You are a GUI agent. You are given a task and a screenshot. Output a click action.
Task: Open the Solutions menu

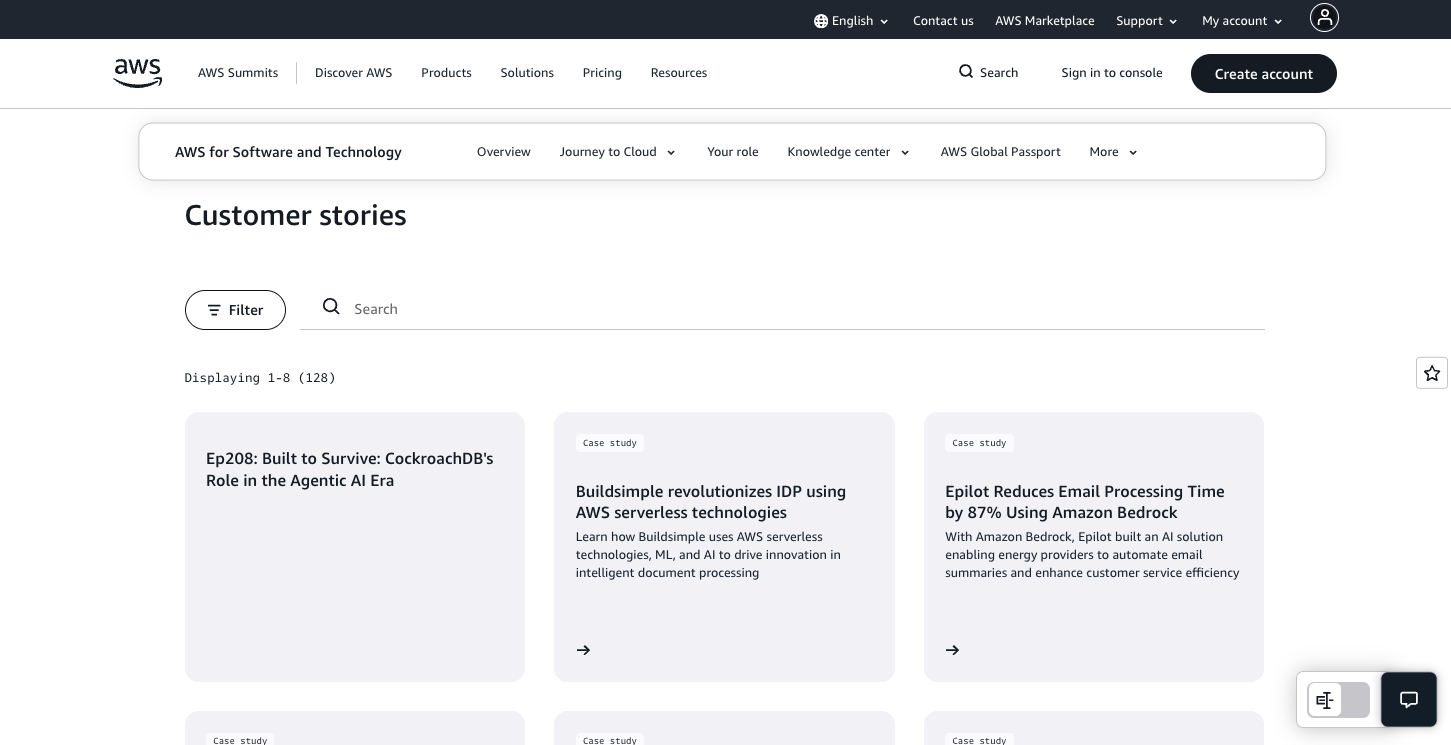coord(527,73)
